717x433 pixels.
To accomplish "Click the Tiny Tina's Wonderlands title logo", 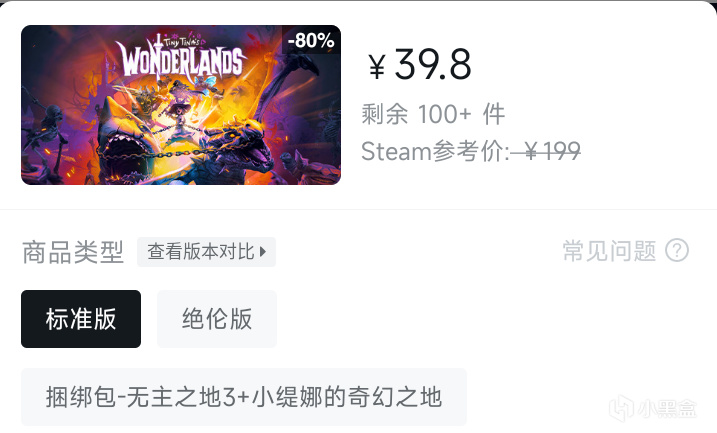I will click(x=182, y=57).
